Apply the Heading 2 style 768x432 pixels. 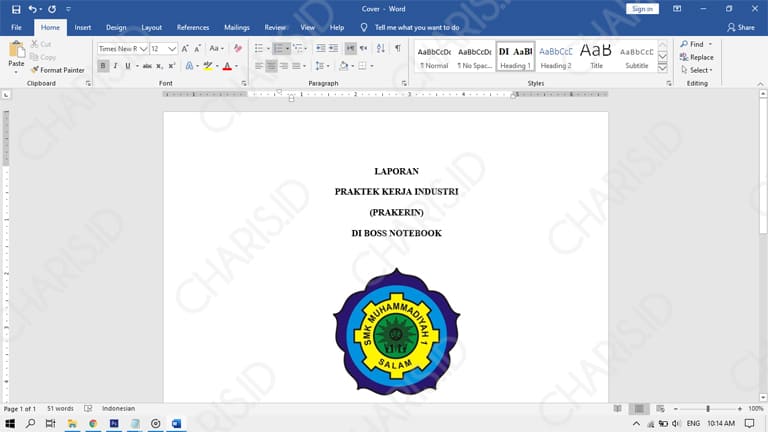556,57
